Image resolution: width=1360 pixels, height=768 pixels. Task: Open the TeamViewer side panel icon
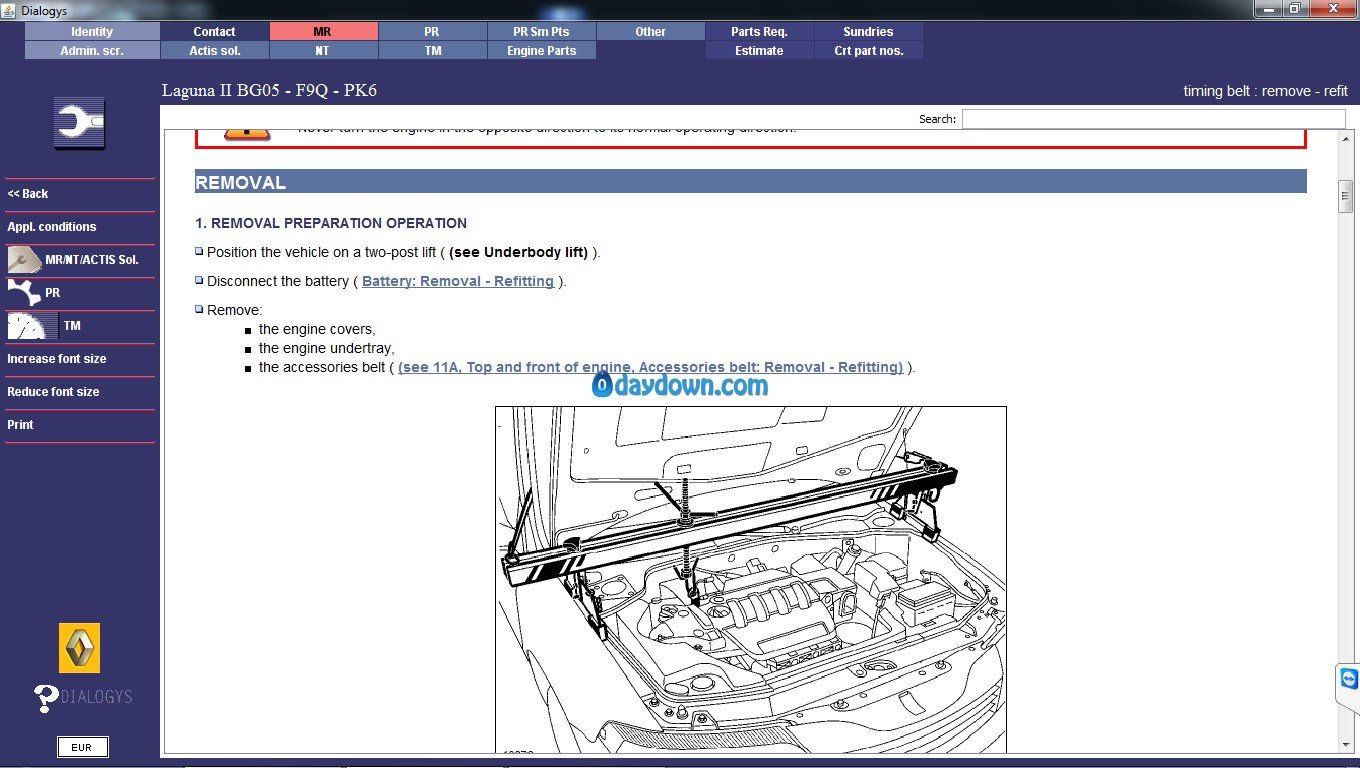[1348, 679]
